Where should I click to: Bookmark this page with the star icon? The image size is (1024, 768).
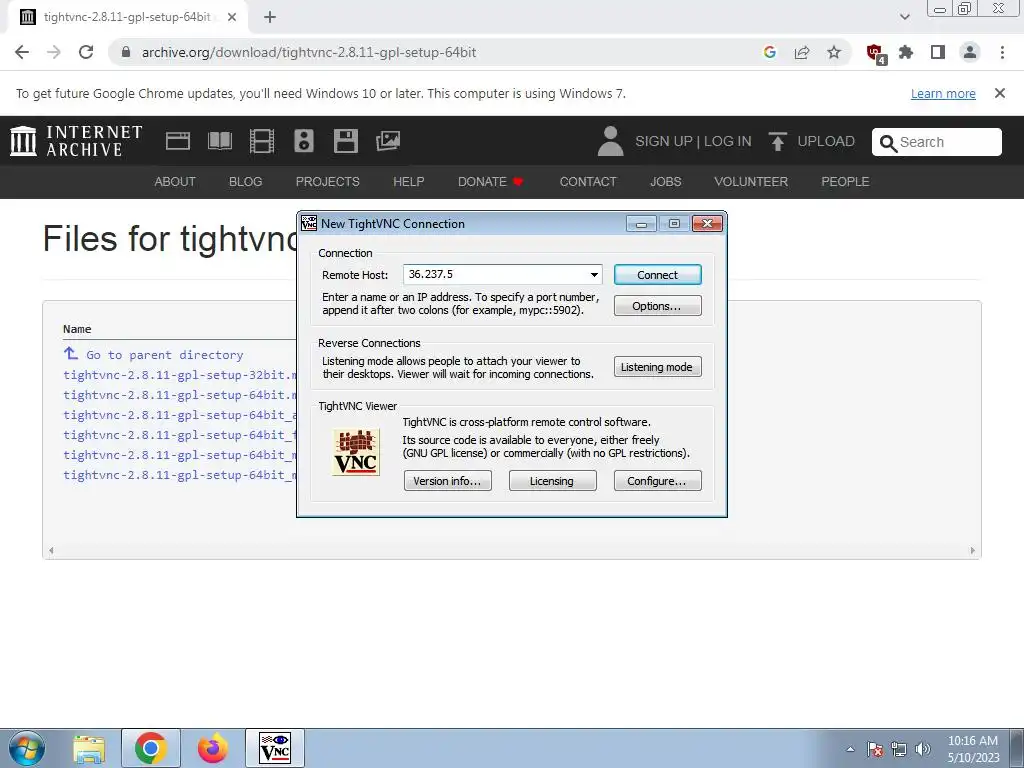[x=834, y=52]
